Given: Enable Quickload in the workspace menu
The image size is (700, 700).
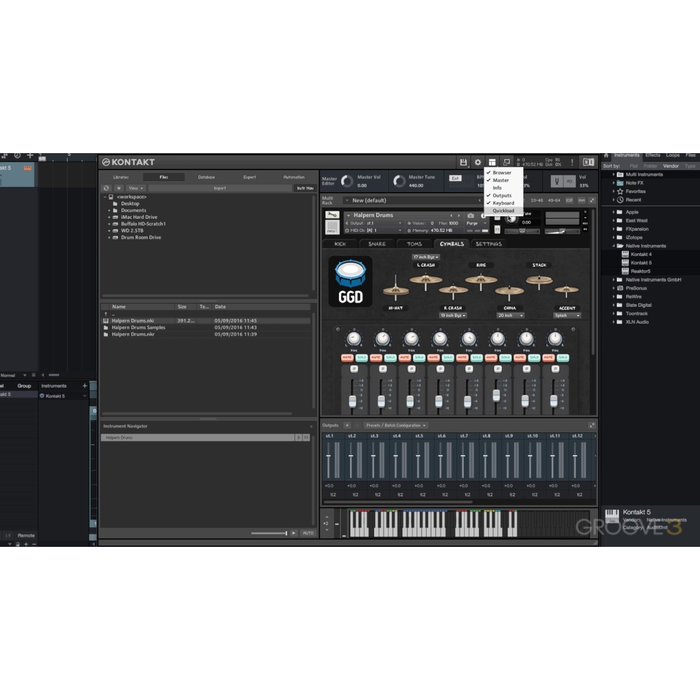Looking at the screenshot, I should coord(503,210).
